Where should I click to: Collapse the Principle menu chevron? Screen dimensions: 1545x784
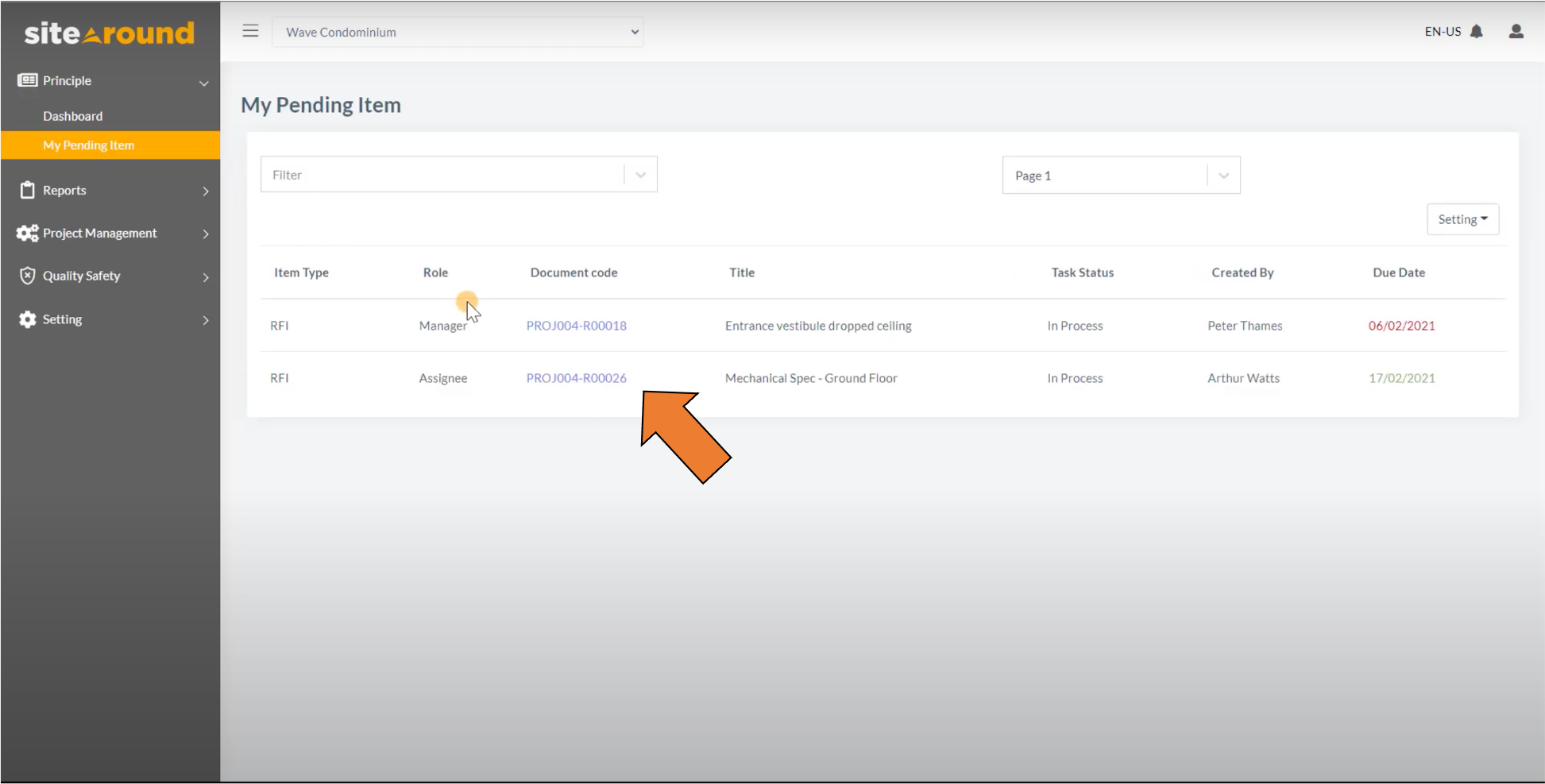click(204, 82)
